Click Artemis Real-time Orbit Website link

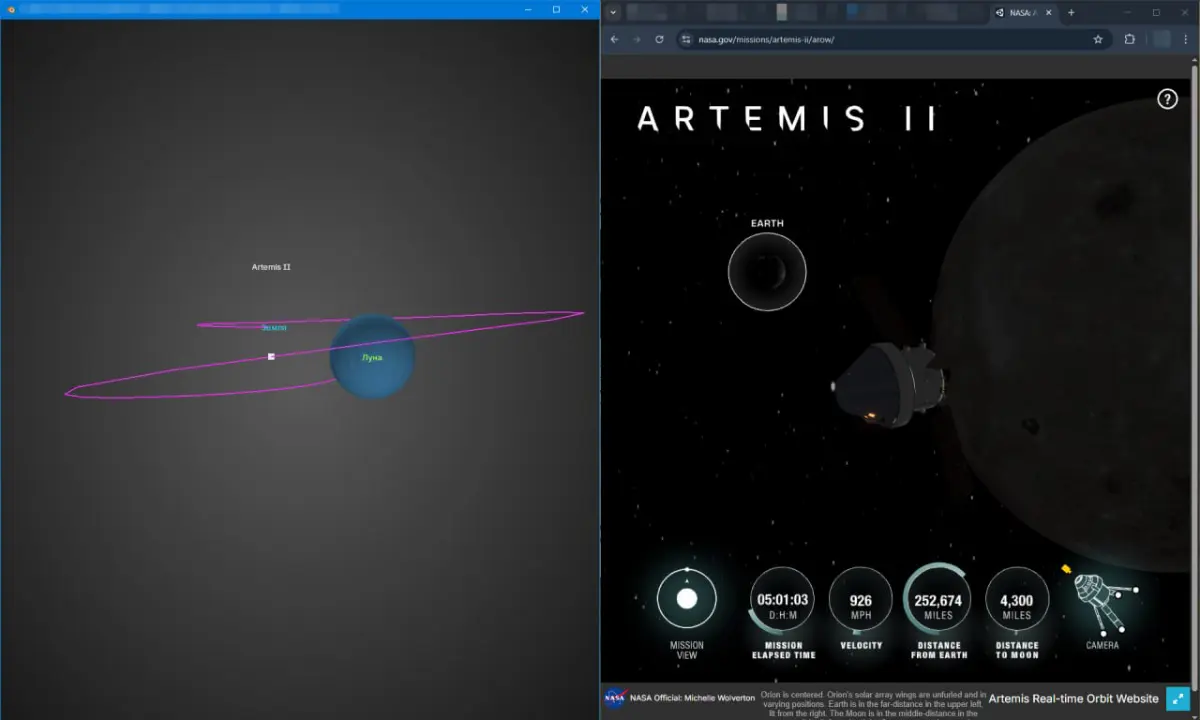coord(1073,698)
